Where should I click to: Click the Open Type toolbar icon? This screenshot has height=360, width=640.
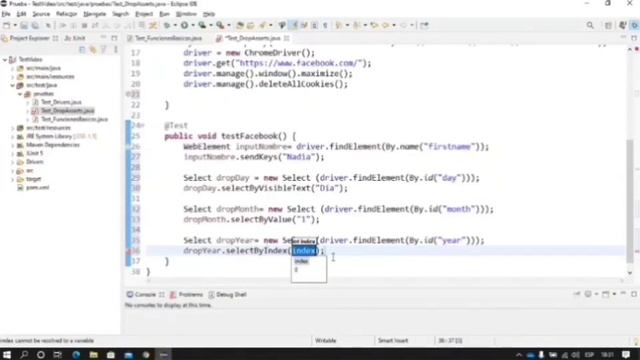(240, 25)
